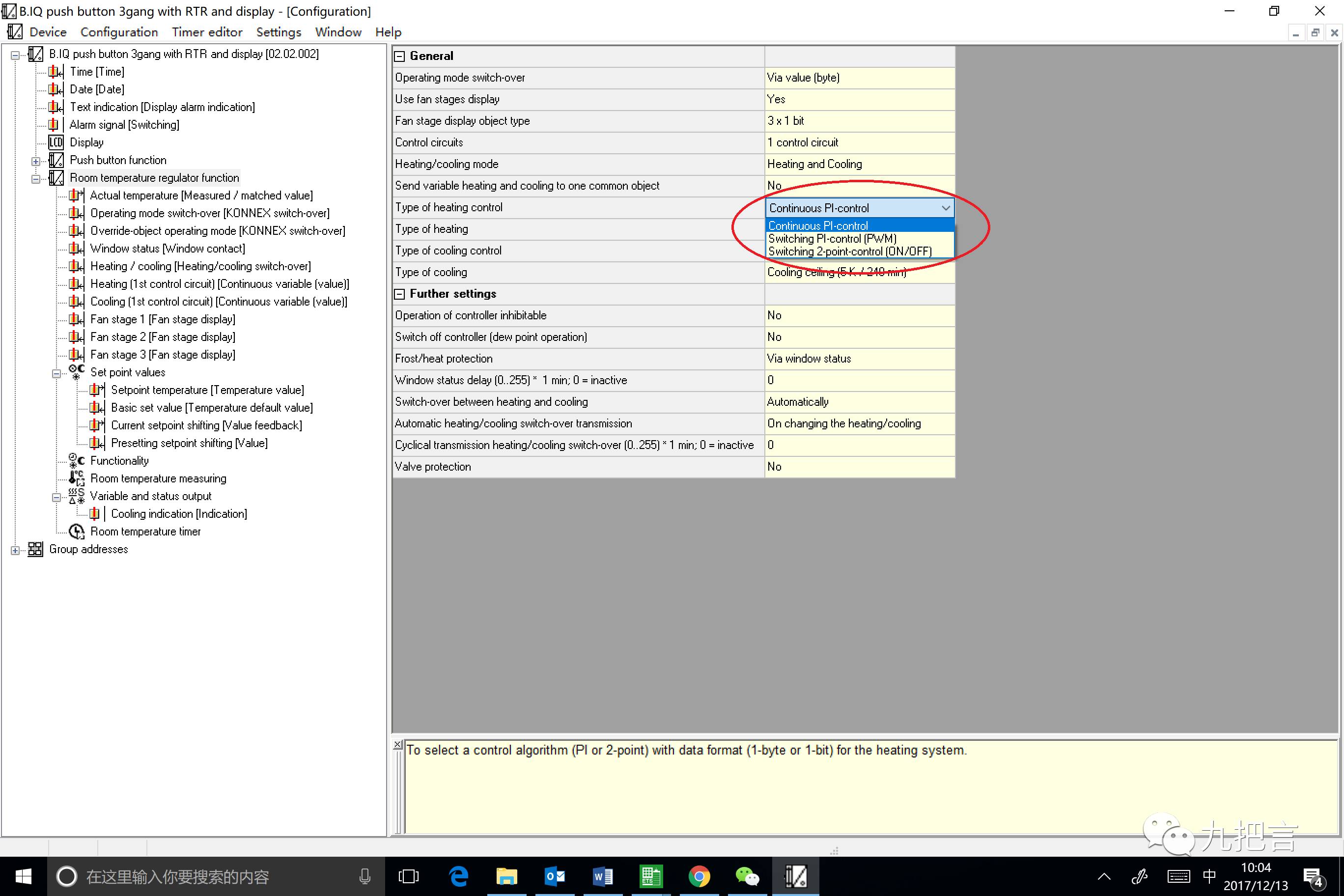Viewport: 1344px width, 896px height.
Task: Click the Time object icon in tree
Action: point(56,71)
